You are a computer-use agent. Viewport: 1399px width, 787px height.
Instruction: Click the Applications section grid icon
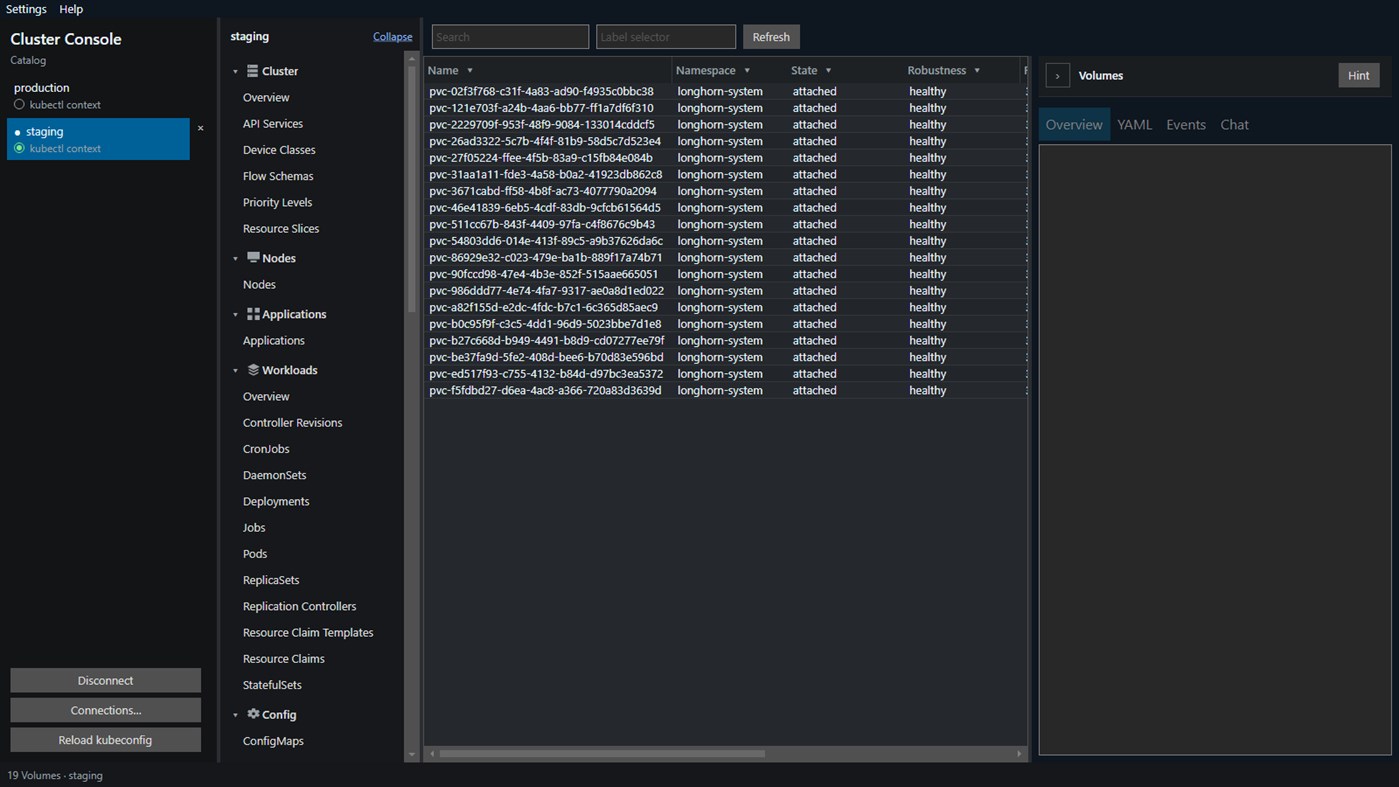pos(253,314)
